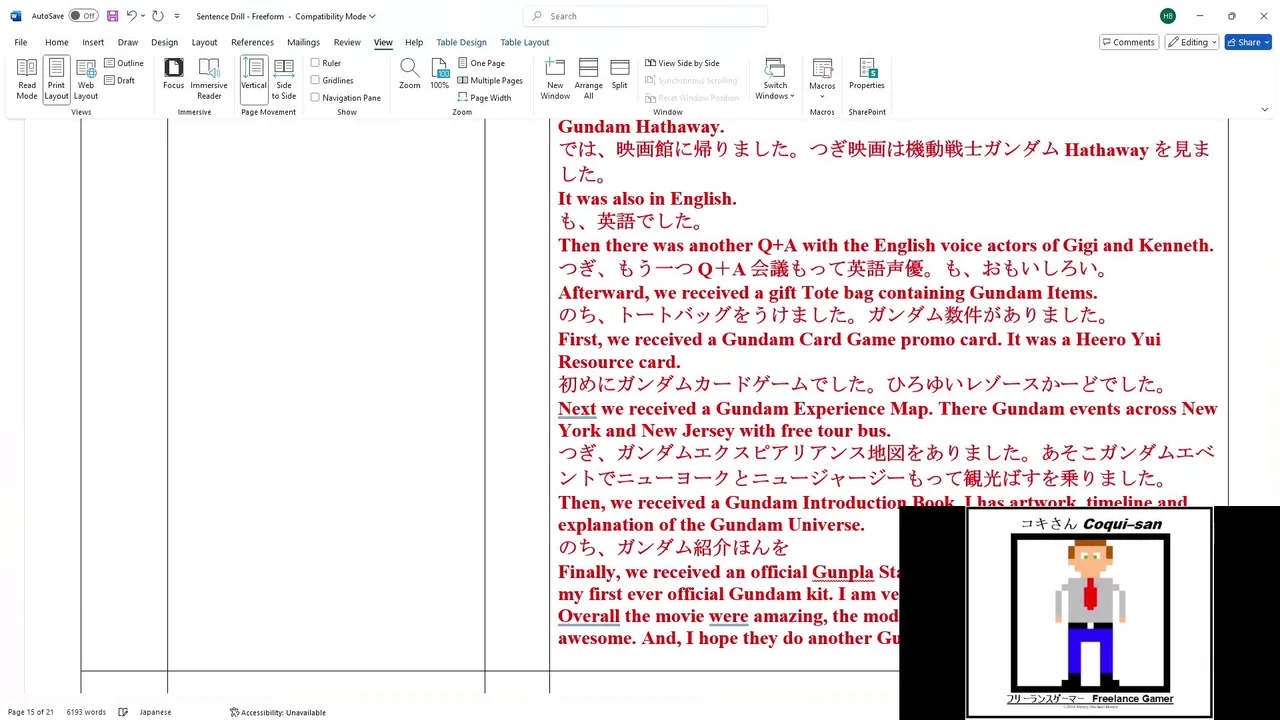Customize Quick Access Toolbar dropdown
Screen dimensions: 1280x720
[177, 16]
